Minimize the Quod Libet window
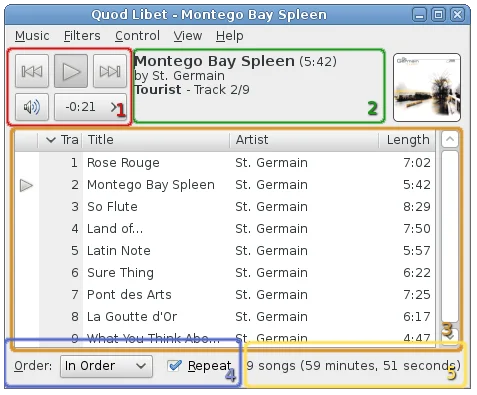 419,15
